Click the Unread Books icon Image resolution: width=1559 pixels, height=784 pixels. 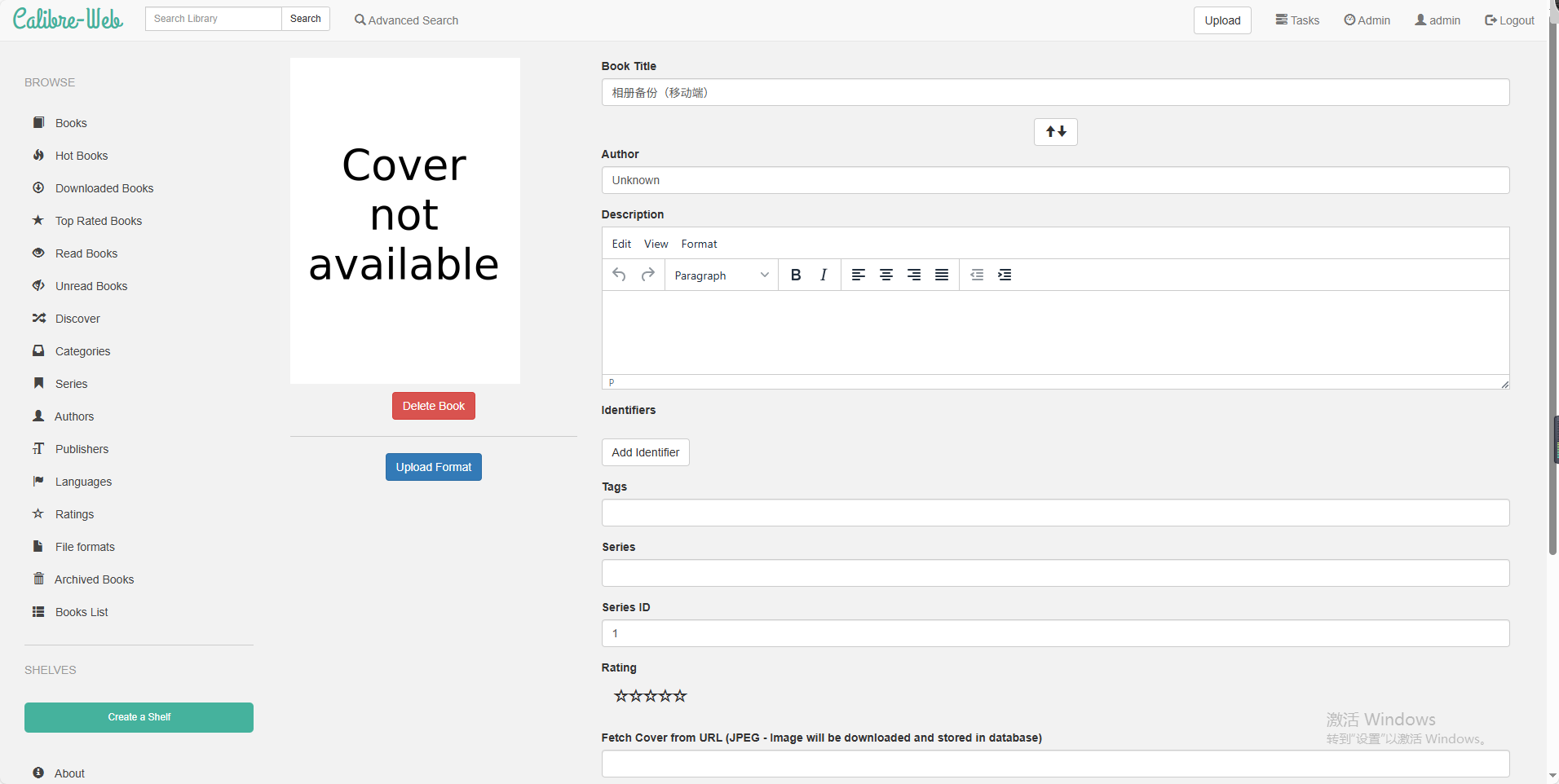[x=38, y=285]
